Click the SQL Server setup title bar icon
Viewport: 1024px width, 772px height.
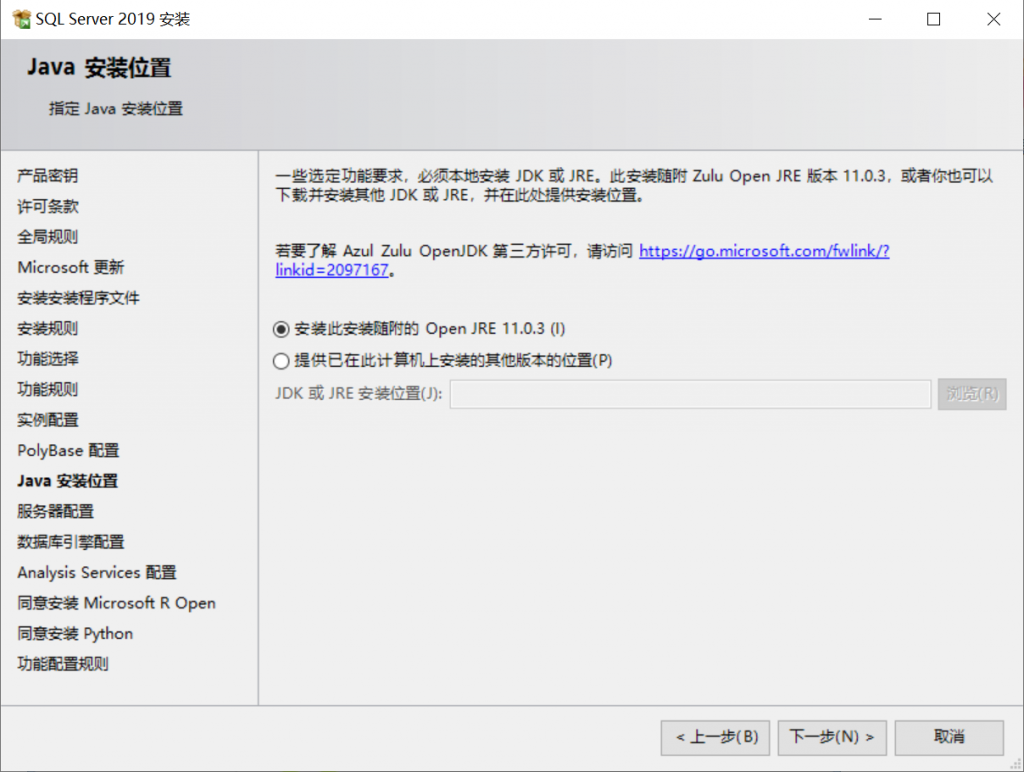[x=20, y=19]
